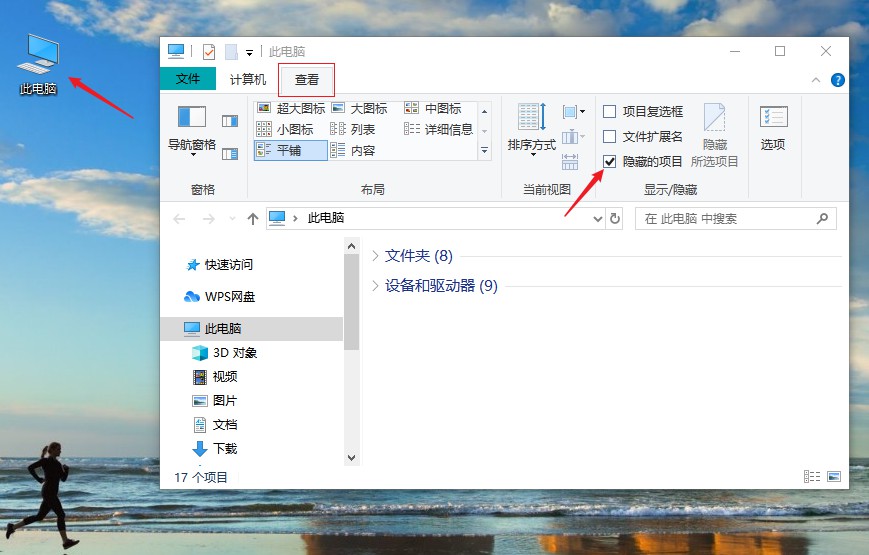
Task: Toggle the details pane icon
Action: click(230, 154)
